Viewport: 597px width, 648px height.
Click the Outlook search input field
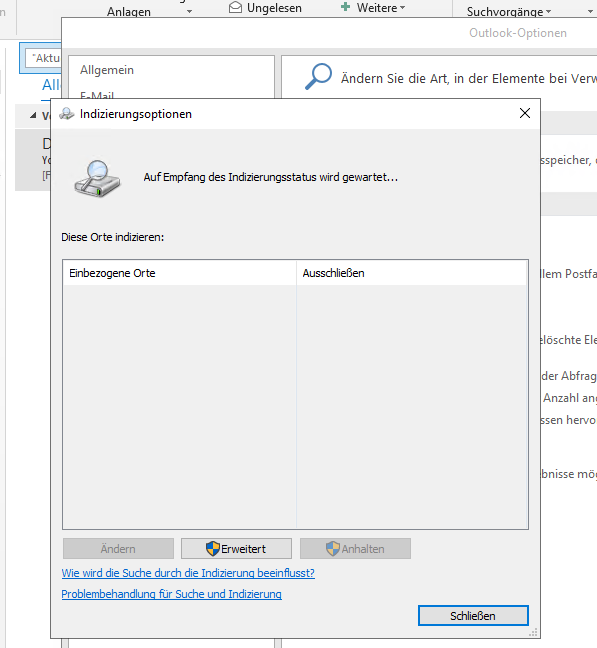(43, 58)
